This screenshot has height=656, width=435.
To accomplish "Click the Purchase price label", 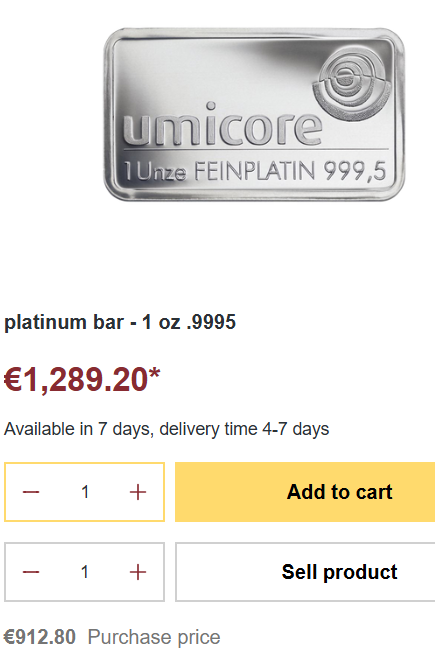I will coord(154,638).
